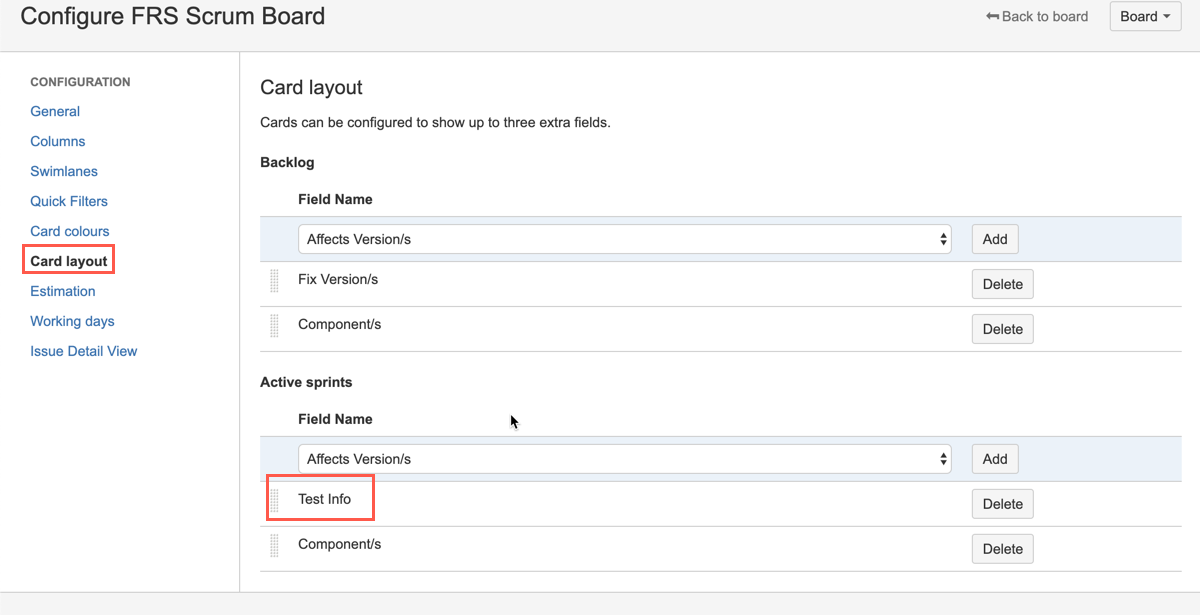The width and height of the screenshot is (1200, 615).
Task: Delete the Fix Version/s field
Action: 1002,284
